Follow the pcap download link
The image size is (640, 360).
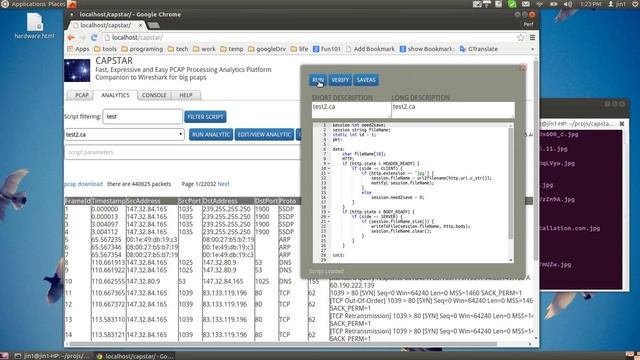pyautogui.click(x=84, y=184)
